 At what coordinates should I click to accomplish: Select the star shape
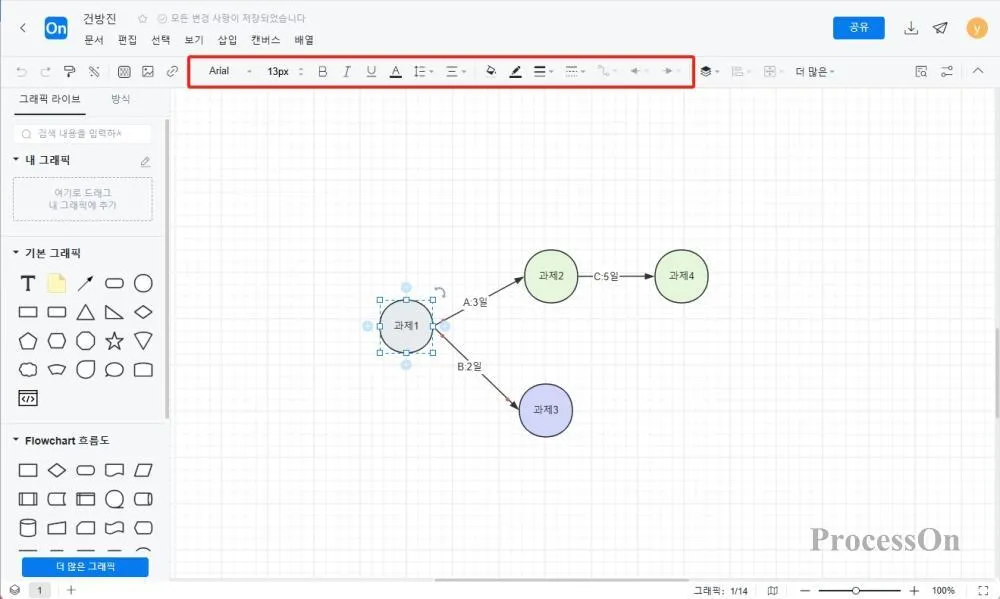coord(114,341)
